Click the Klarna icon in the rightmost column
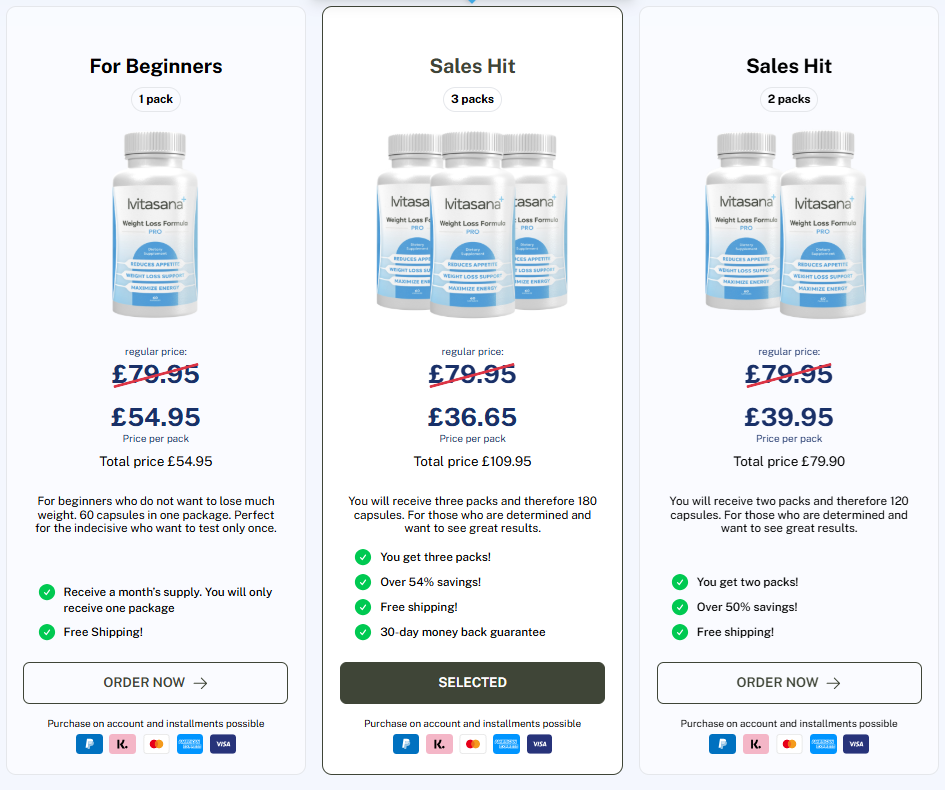This screenshot has height=790, width=945. pyautogui.click(x=756, y=744)
